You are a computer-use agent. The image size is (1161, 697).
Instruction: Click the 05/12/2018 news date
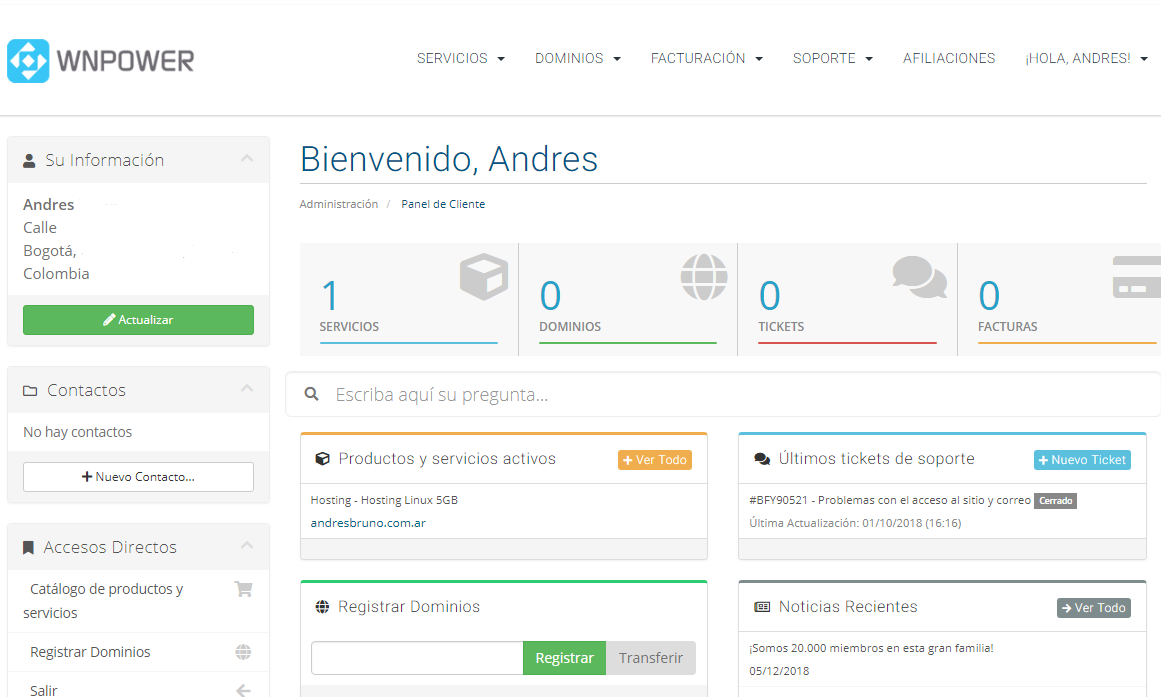click(x=779, y=671)
